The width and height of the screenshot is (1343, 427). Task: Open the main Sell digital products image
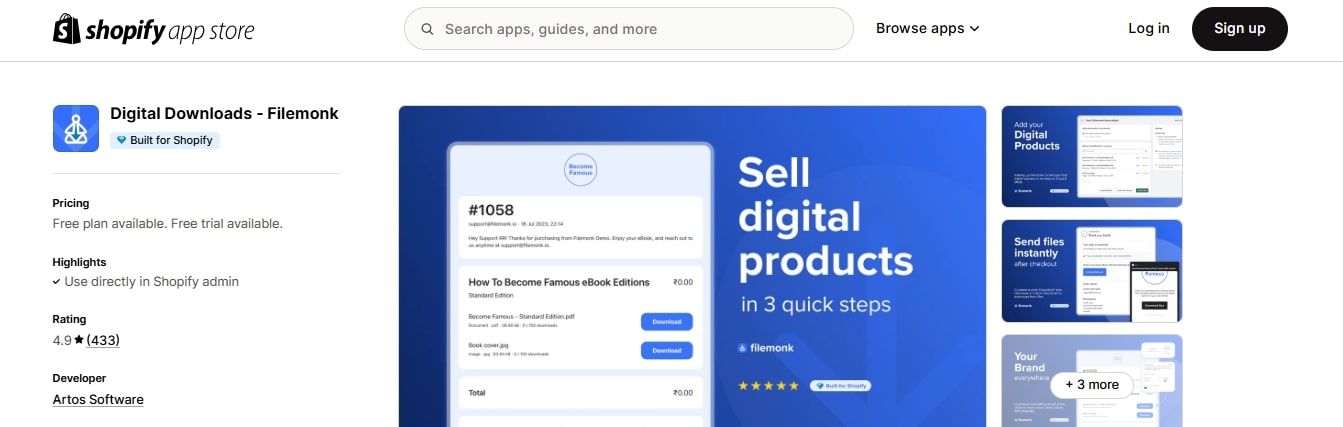(x=693, y=266)
